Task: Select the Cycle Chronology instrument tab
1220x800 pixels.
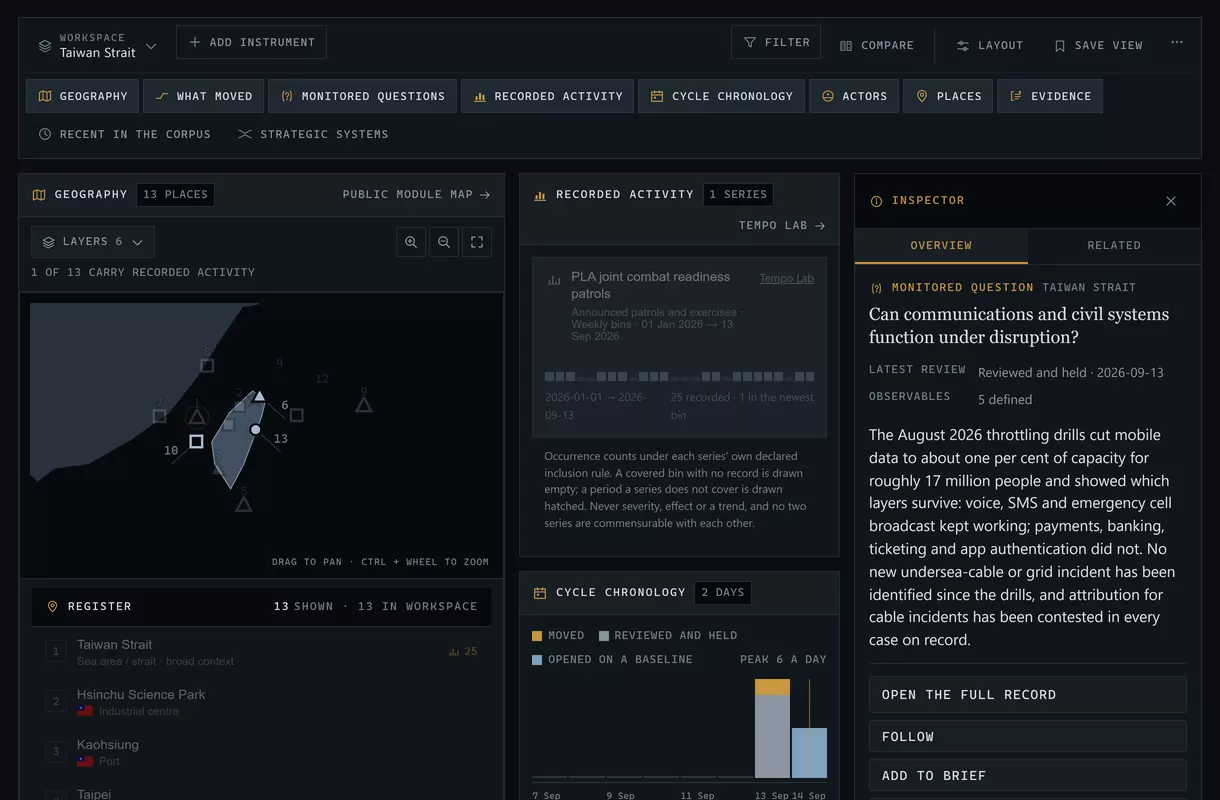Action: 721,96
